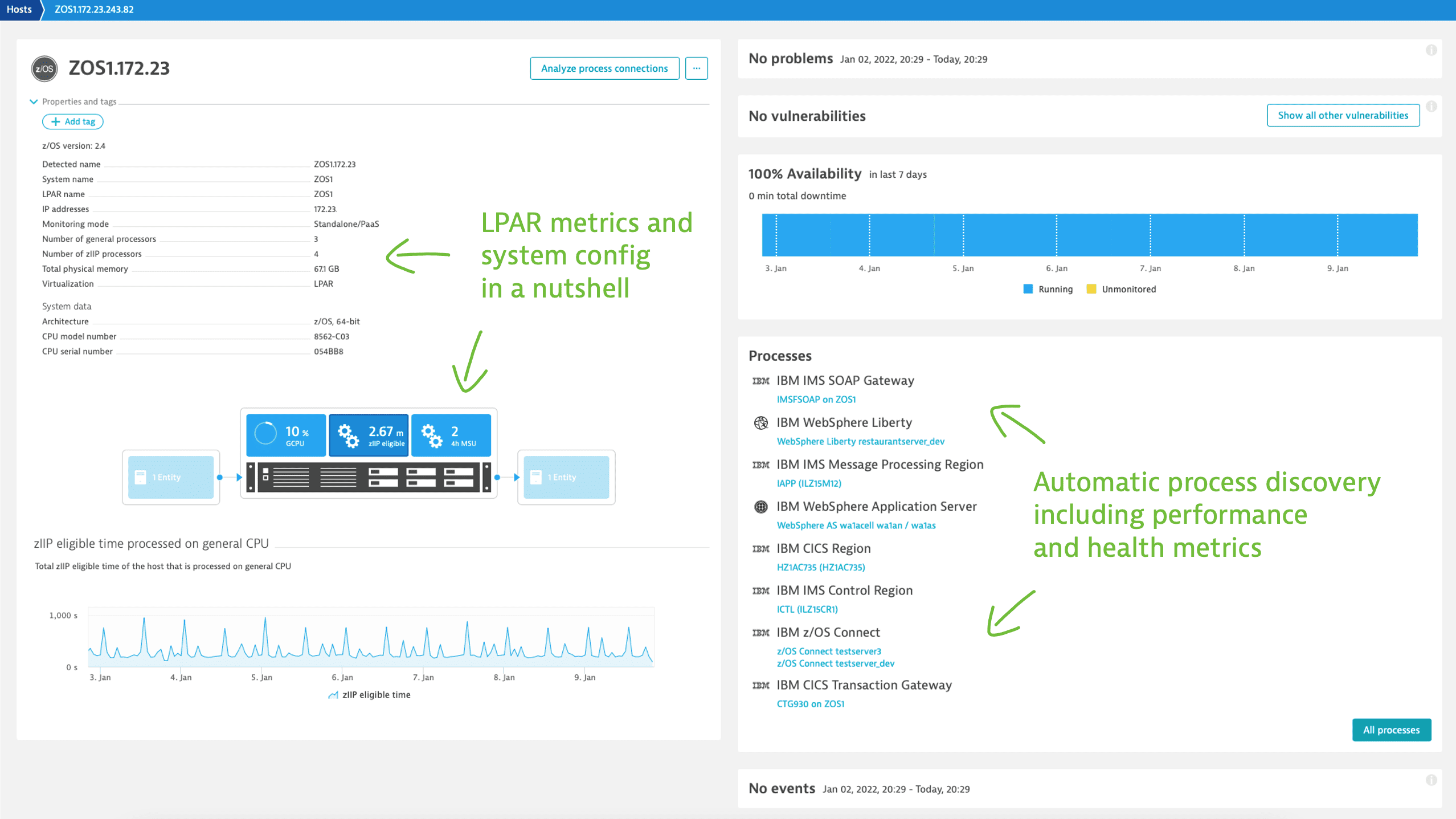The width and height of the screenshot is (1456, 819).
Task: Click the IBM WebSphere Liberty globe icon
Action: tap(761, 422)
